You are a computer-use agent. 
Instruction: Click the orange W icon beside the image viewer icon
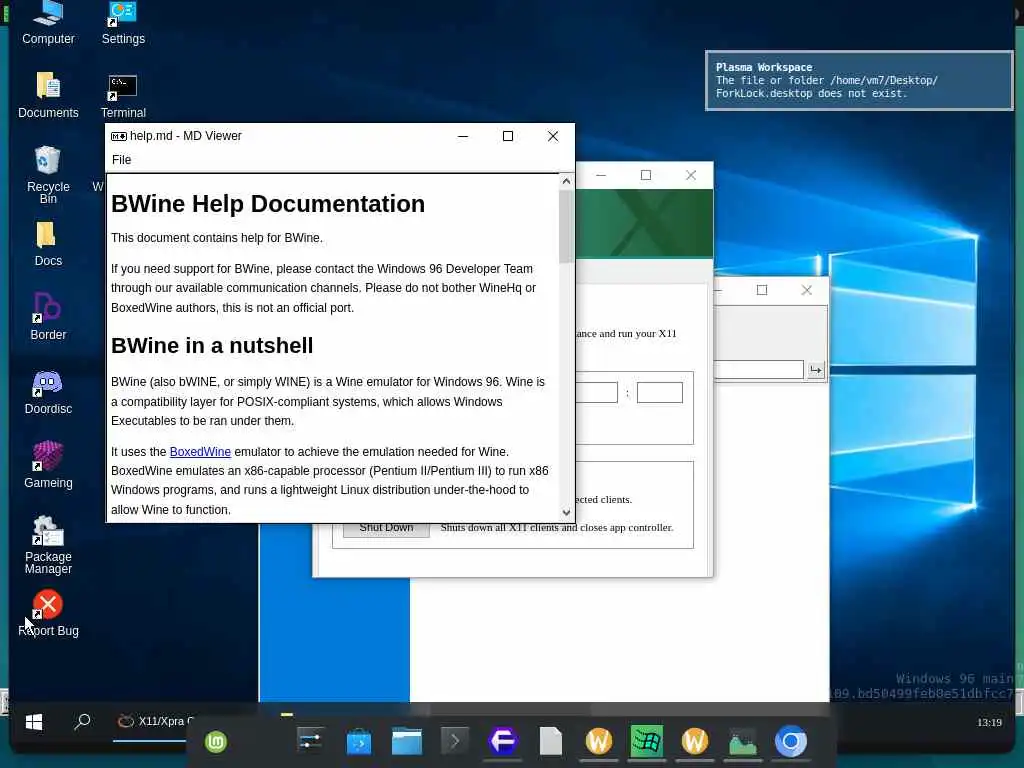(x=695, y=741)
